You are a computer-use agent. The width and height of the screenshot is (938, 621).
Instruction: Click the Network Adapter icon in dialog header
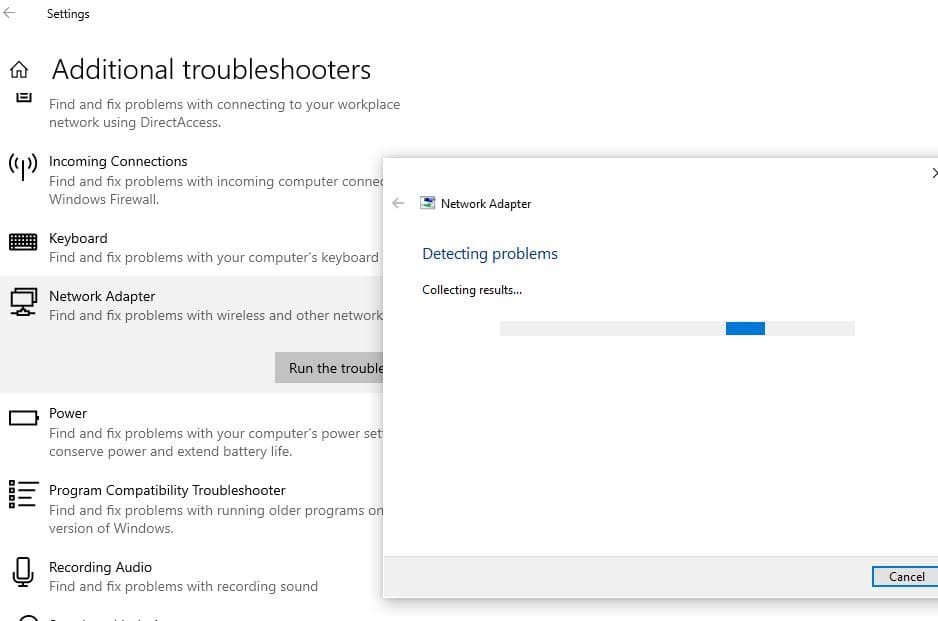pos(427,203)
